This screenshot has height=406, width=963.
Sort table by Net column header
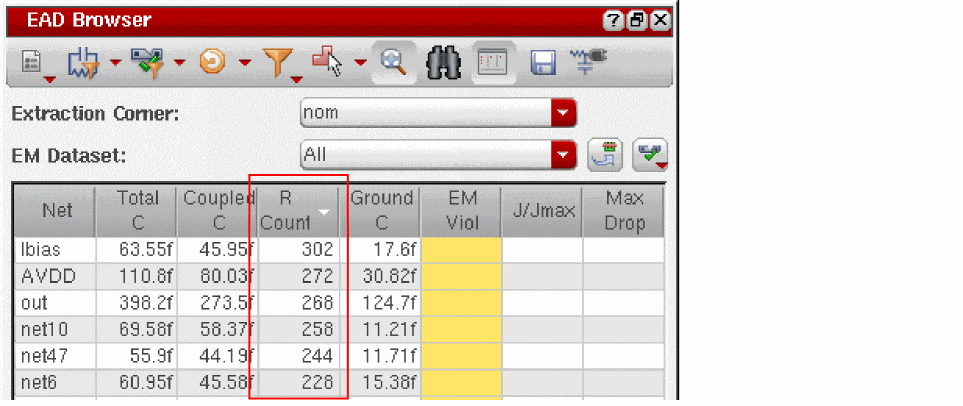point(53,212)
